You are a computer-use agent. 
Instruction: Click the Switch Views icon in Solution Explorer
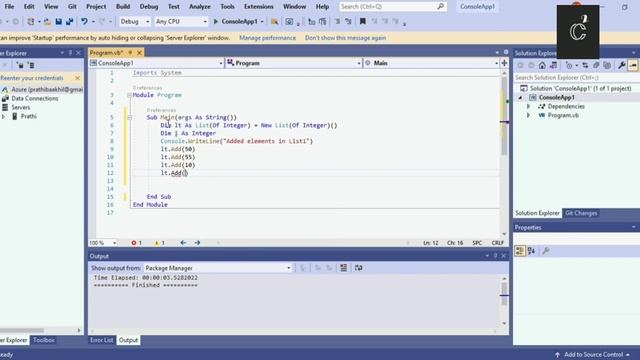[553, 65]
